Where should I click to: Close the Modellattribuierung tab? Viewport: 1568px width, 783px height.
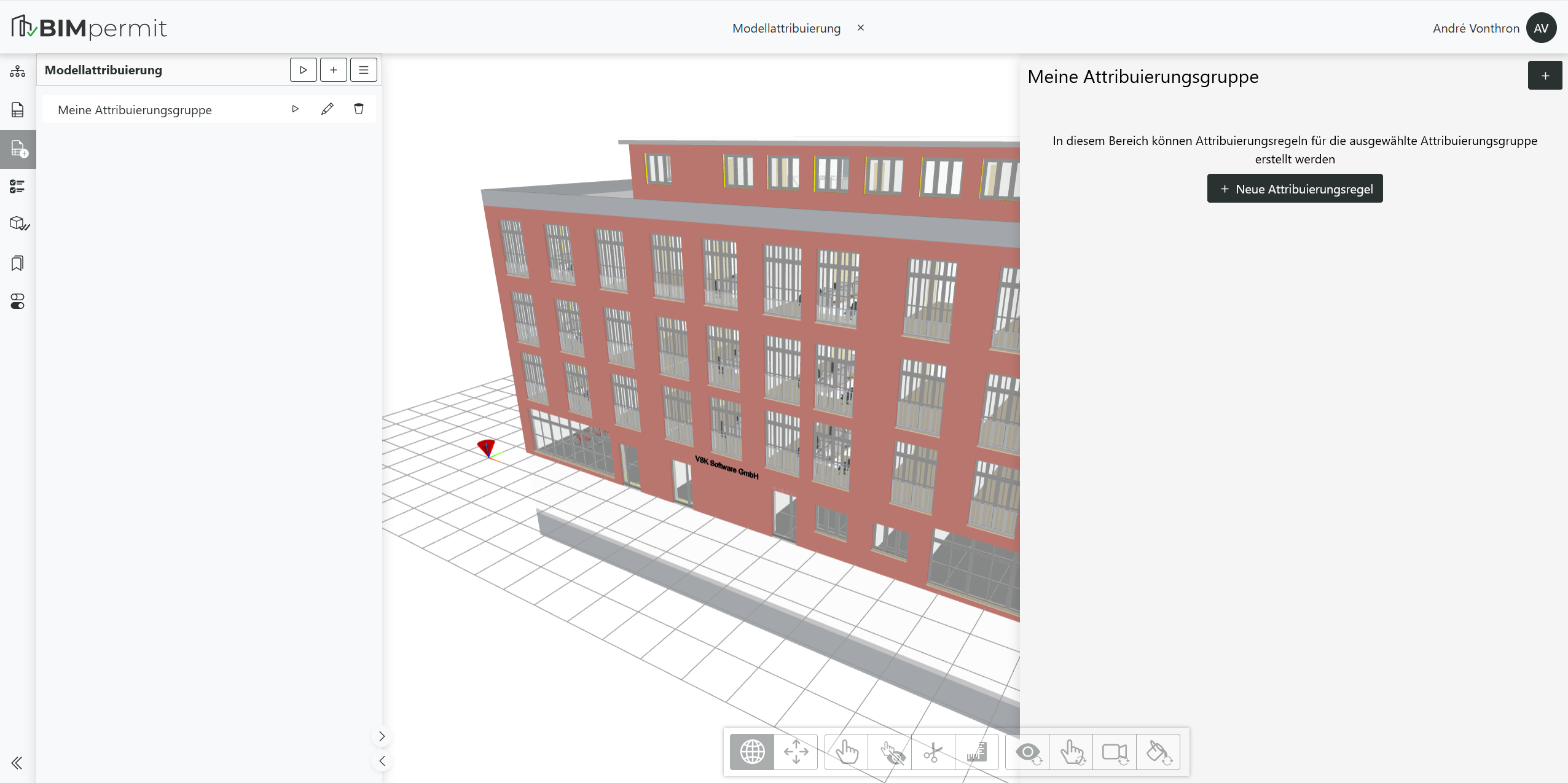(861, 28)
